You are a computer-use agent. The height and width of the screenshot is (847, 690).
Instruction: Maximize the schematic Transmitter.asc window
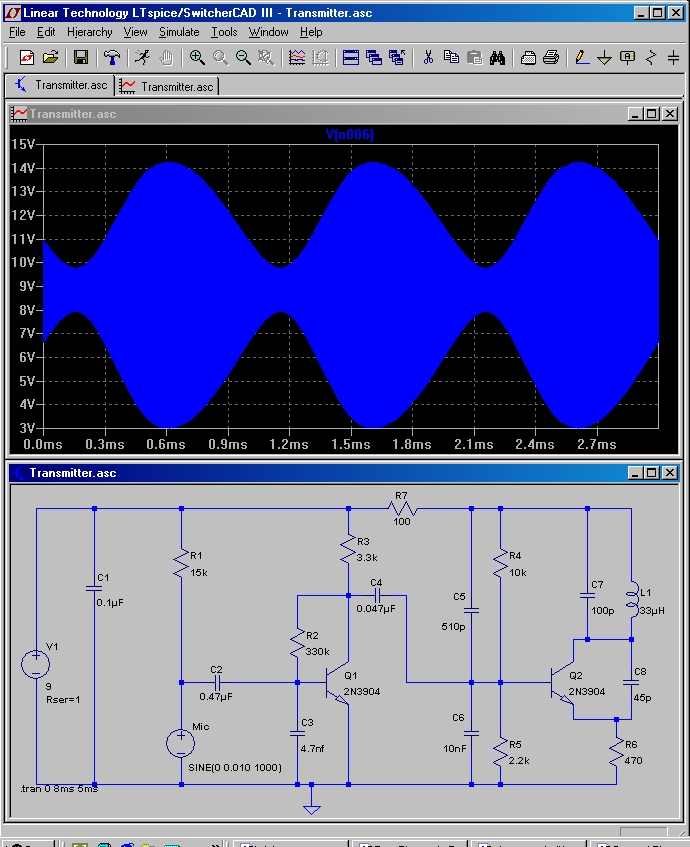pos(652,473)
